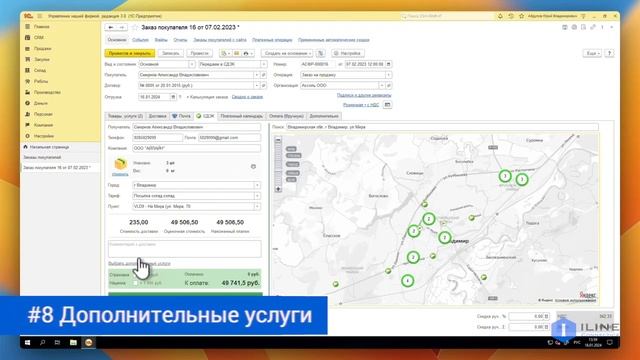
Task: Click the Комментарий к доставке text box
Action: point(184,249)
